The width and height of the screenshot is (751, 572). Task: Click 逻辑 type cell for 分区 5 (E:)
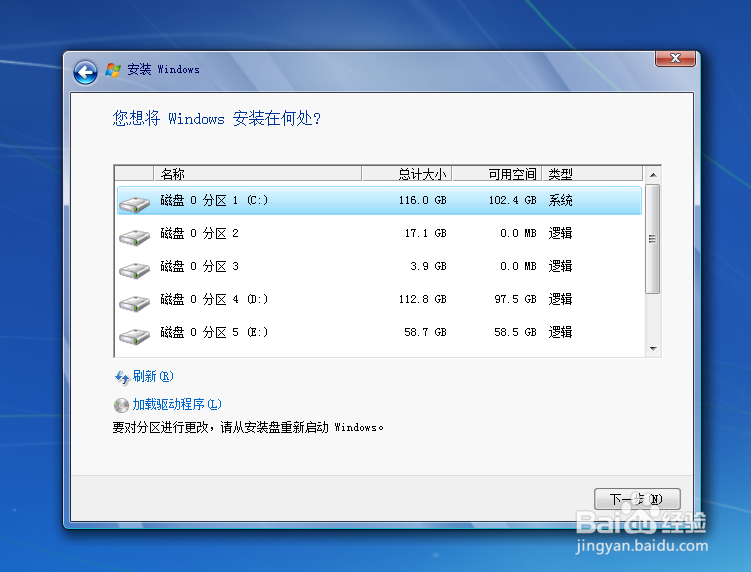[x=560, y=332]
